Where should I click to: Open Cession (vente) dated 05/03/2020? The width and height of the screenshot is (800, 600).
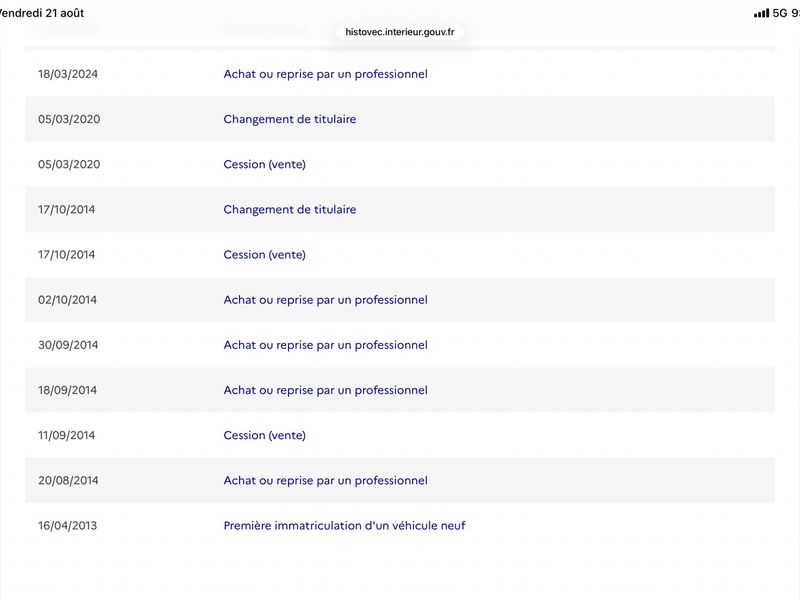[x=264, y=164]
